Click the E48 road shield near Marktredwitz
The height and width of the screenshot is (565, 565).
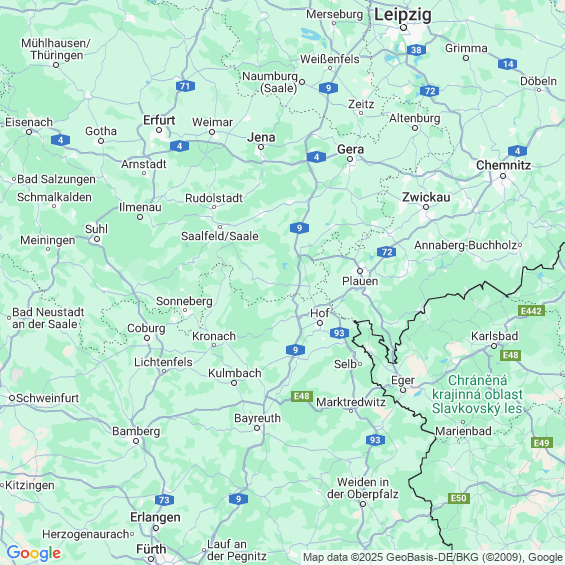pyautogui.click(x=302, y=396)
